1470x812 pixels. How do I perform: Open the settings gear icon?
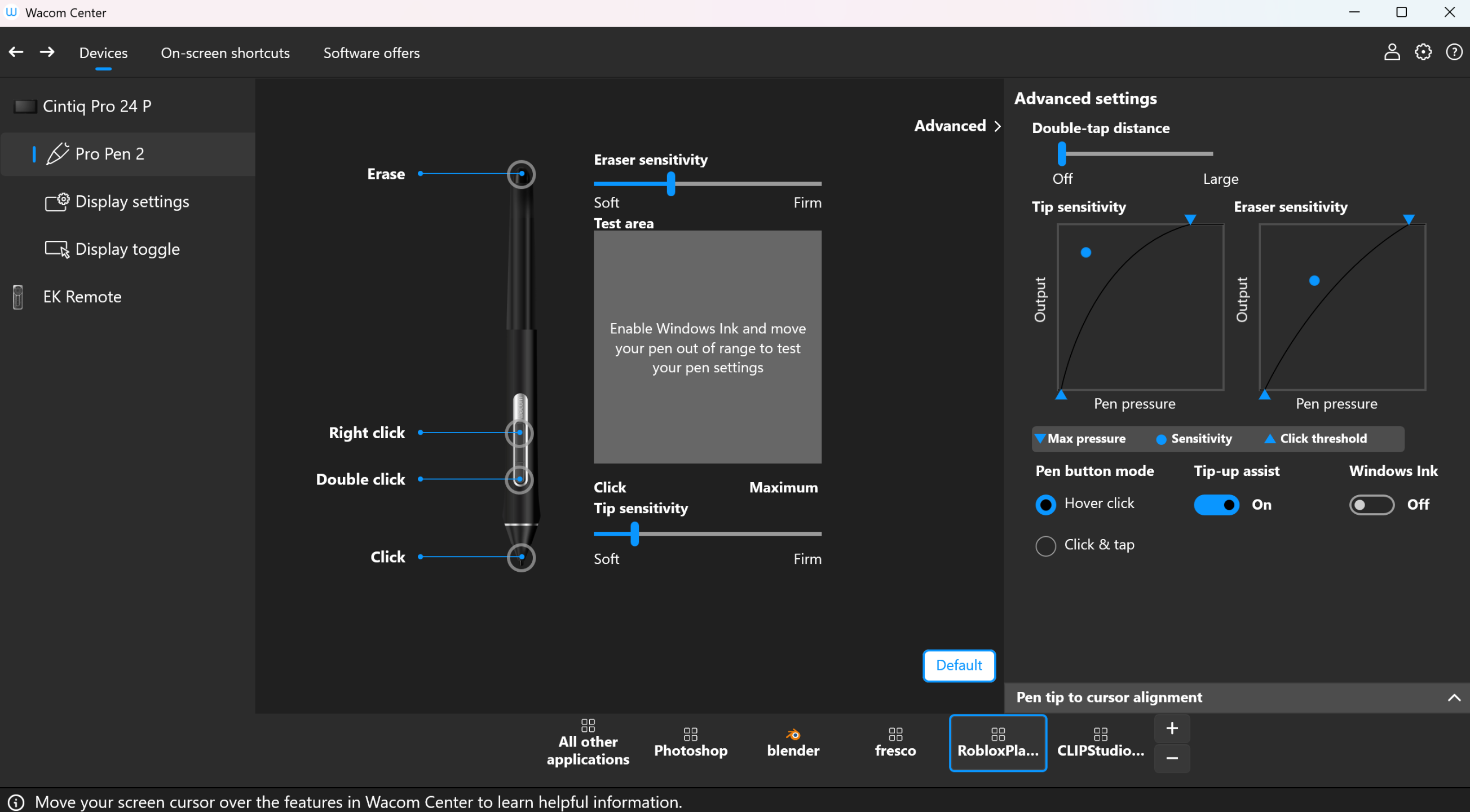click(1423, 52)
